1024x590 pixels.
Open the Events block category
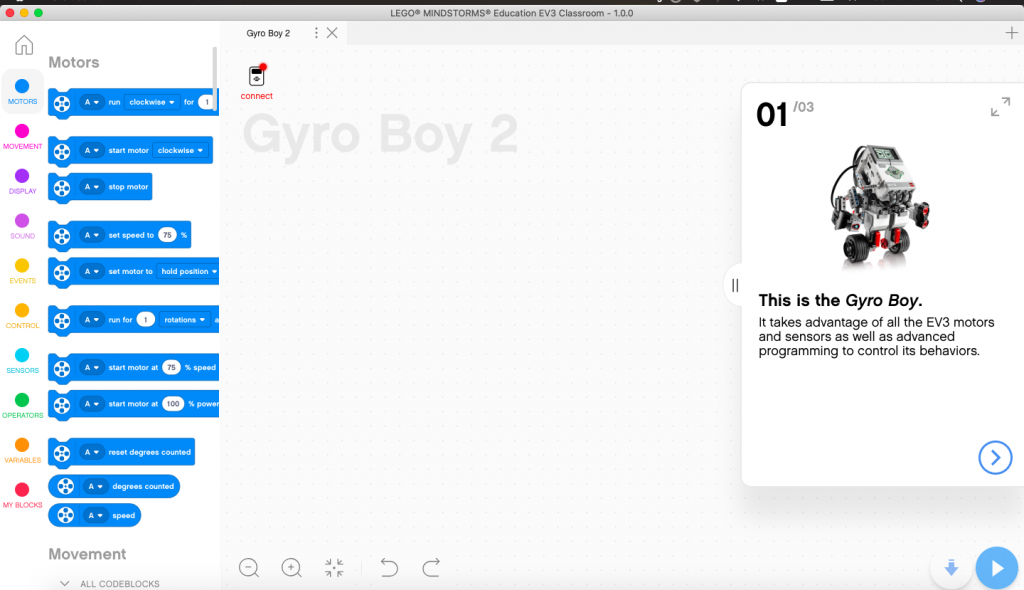click(22, 266)
